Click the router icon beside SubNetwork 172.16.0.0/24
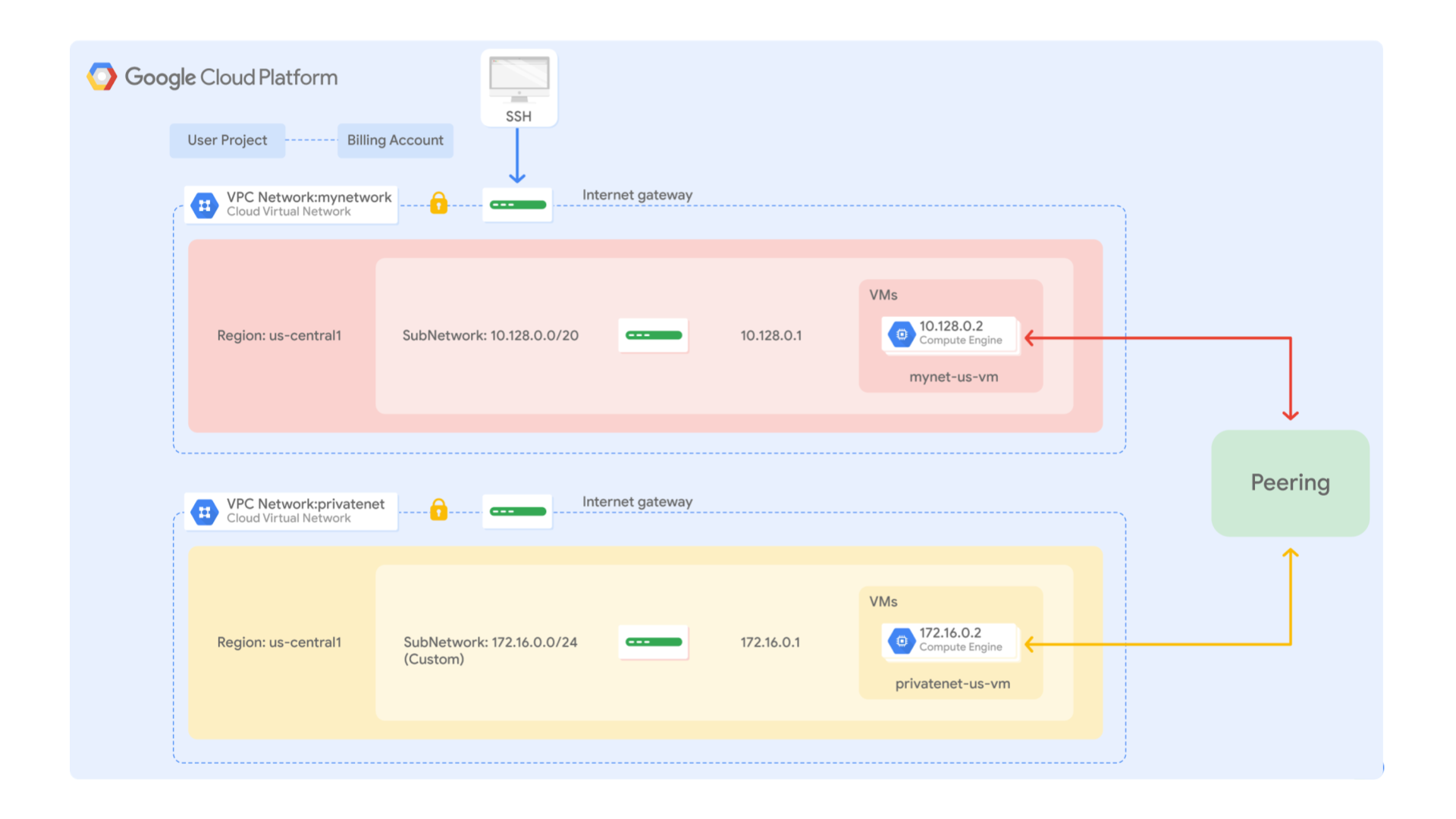This screenshot has width=1456, height=819. pos(653,642)
